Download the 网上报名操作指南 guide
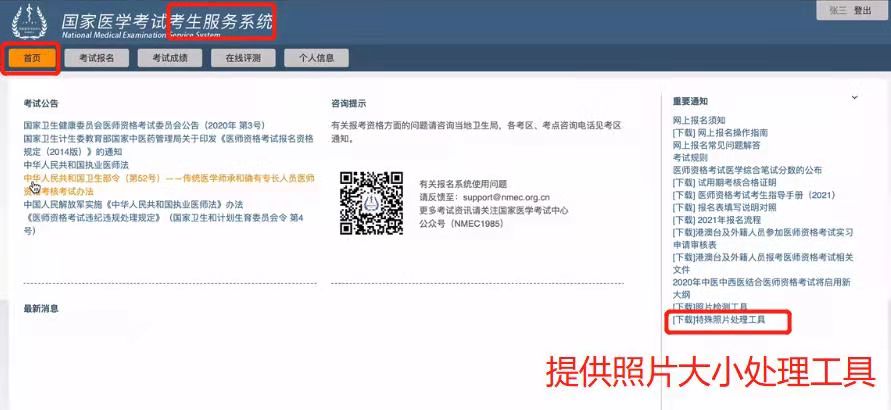Screen dimensions: 891x410 (720, 132)
